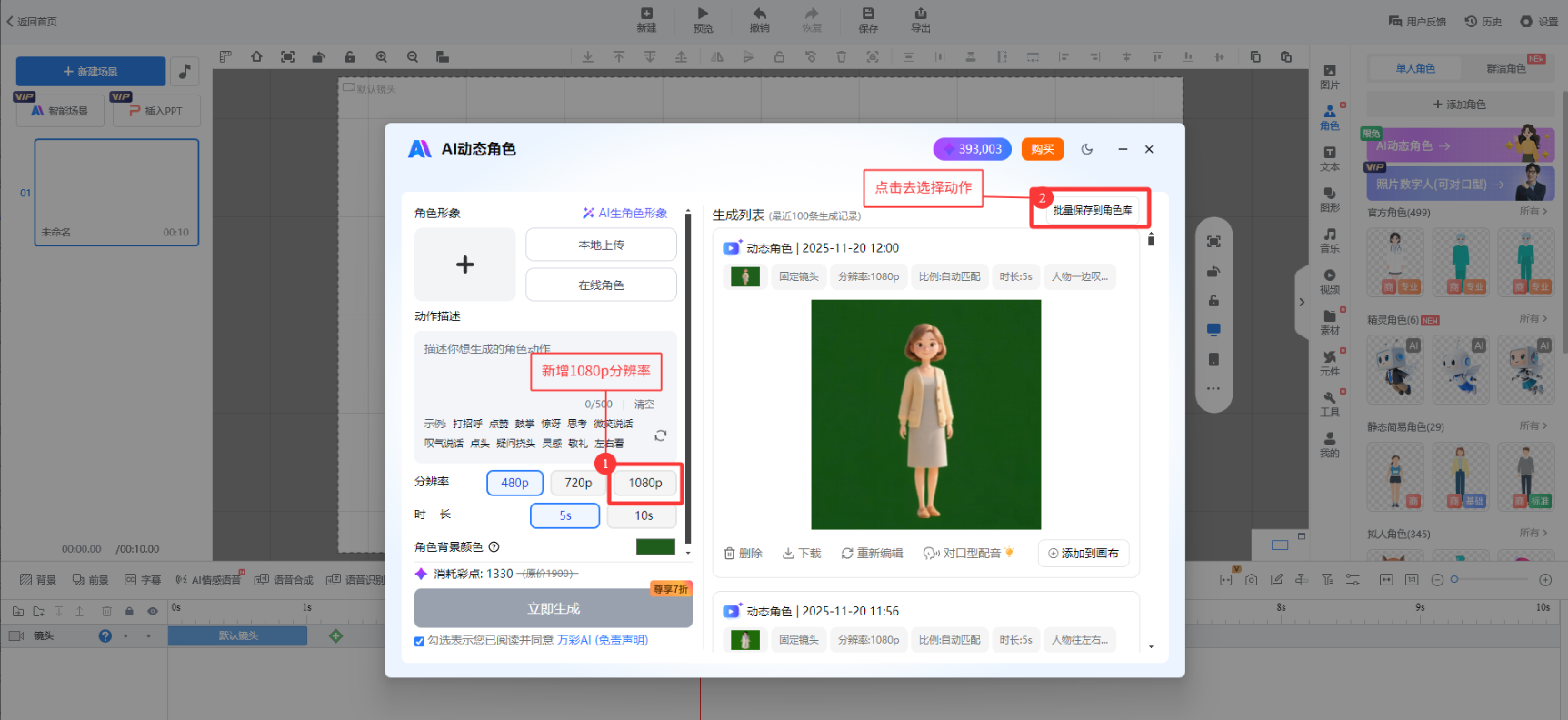This screenshot has height=720, width=1568.
Task: Switch to 群演角色 tab
Action: [1505, 68]
